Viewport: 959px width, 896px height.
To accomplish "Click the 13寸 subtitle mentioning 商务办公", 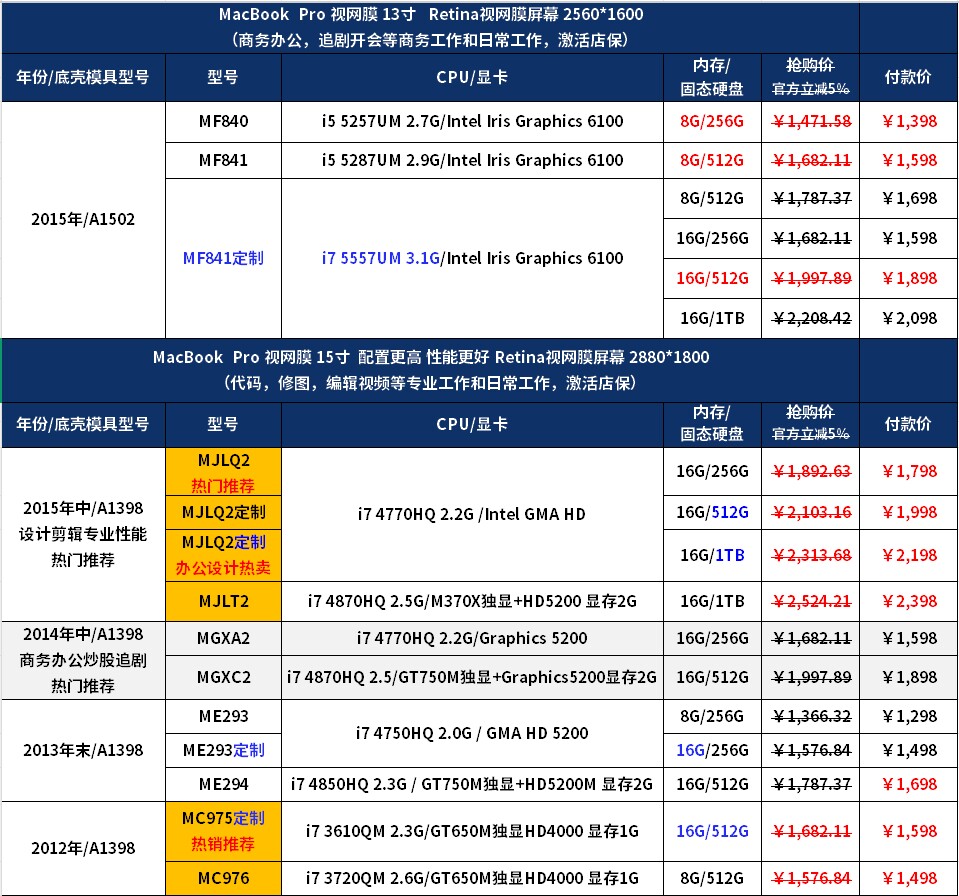I will (431, 40).
